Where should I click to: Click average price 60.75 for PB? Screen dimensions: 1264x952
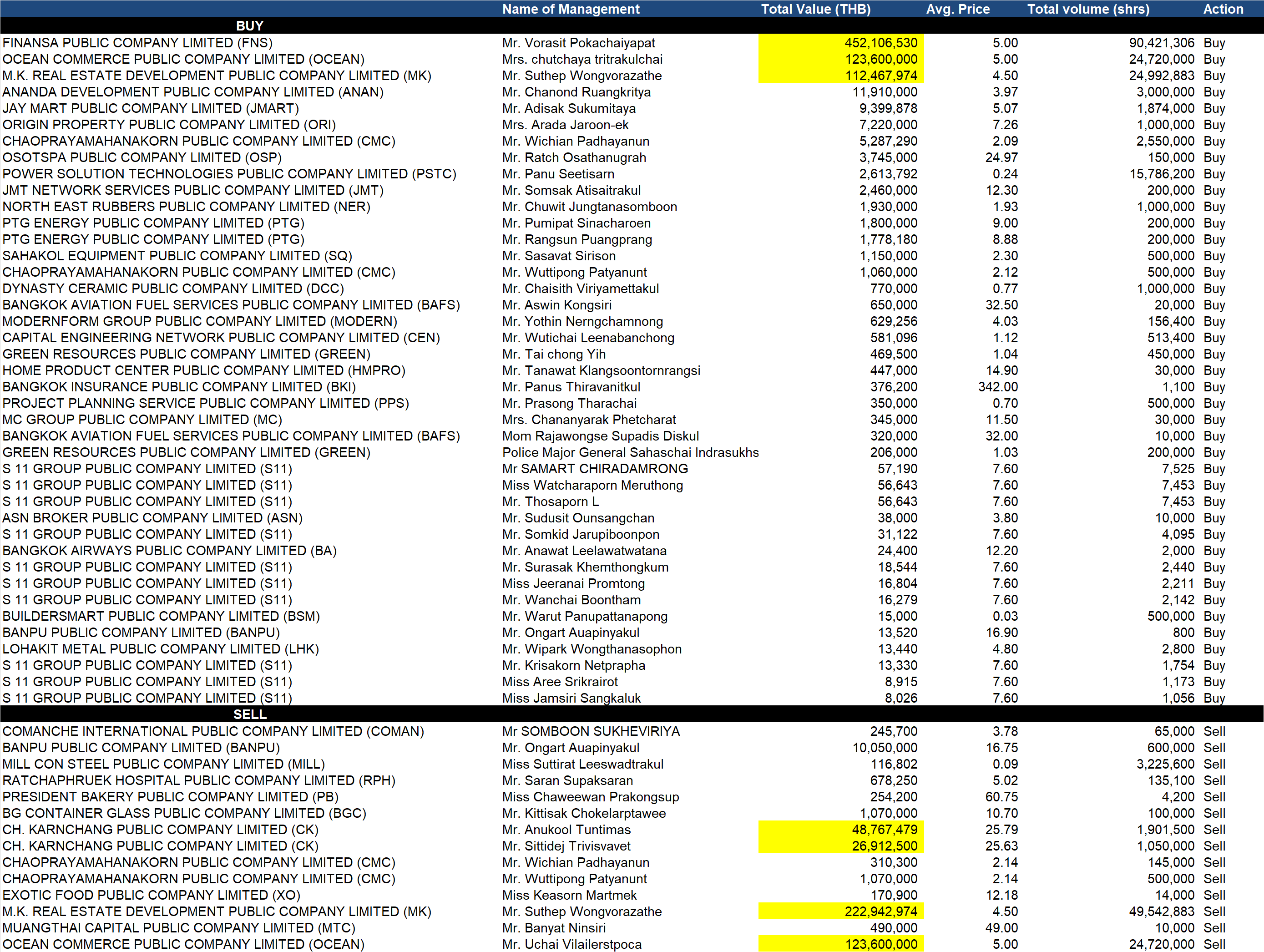pos(1002,796)
